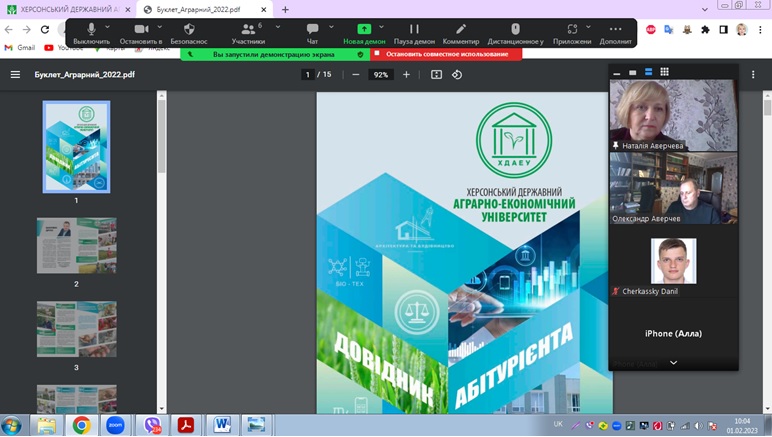This screenshot has width=772, height=437.
Task: Open Chrome from the taskbar
Action: coord(82,425)
